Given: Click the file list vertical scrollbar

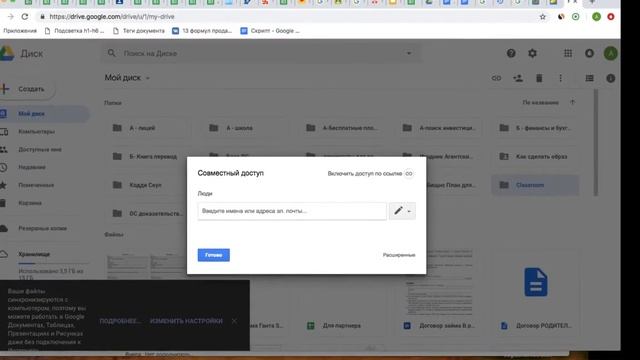Looking at the screenshot, I should [x=596, y=142].
